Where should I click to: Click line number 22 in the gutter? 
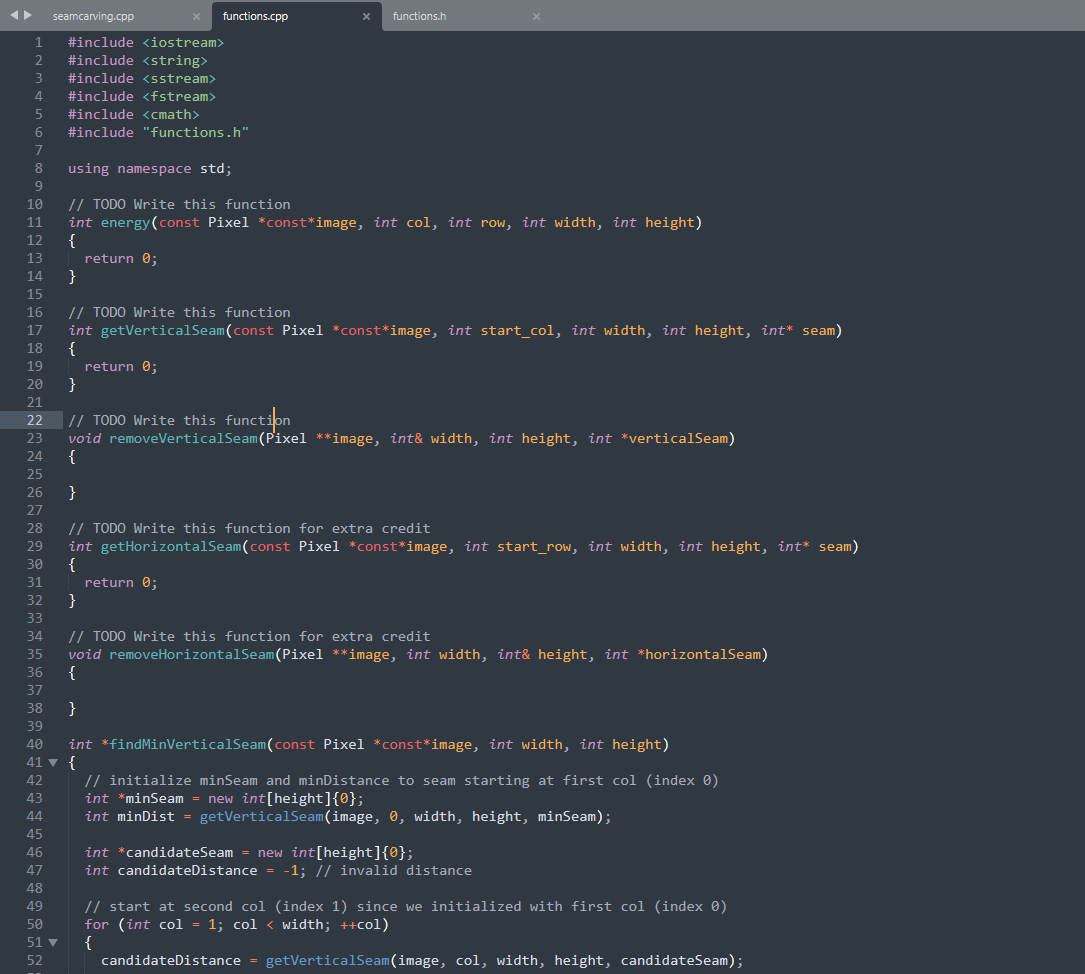[35, 420]
